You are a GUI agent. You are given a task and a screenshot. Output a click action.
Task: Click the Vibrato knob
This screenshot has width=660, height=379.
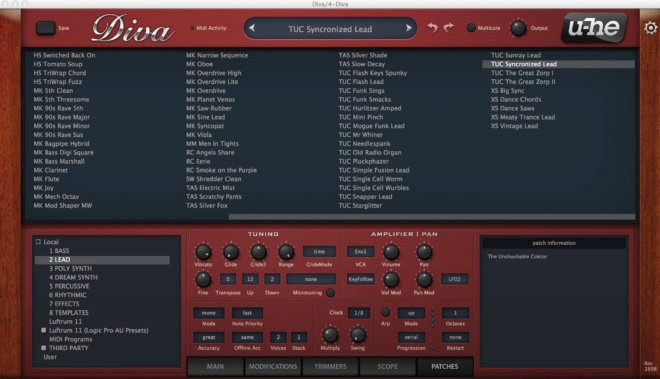204,252
